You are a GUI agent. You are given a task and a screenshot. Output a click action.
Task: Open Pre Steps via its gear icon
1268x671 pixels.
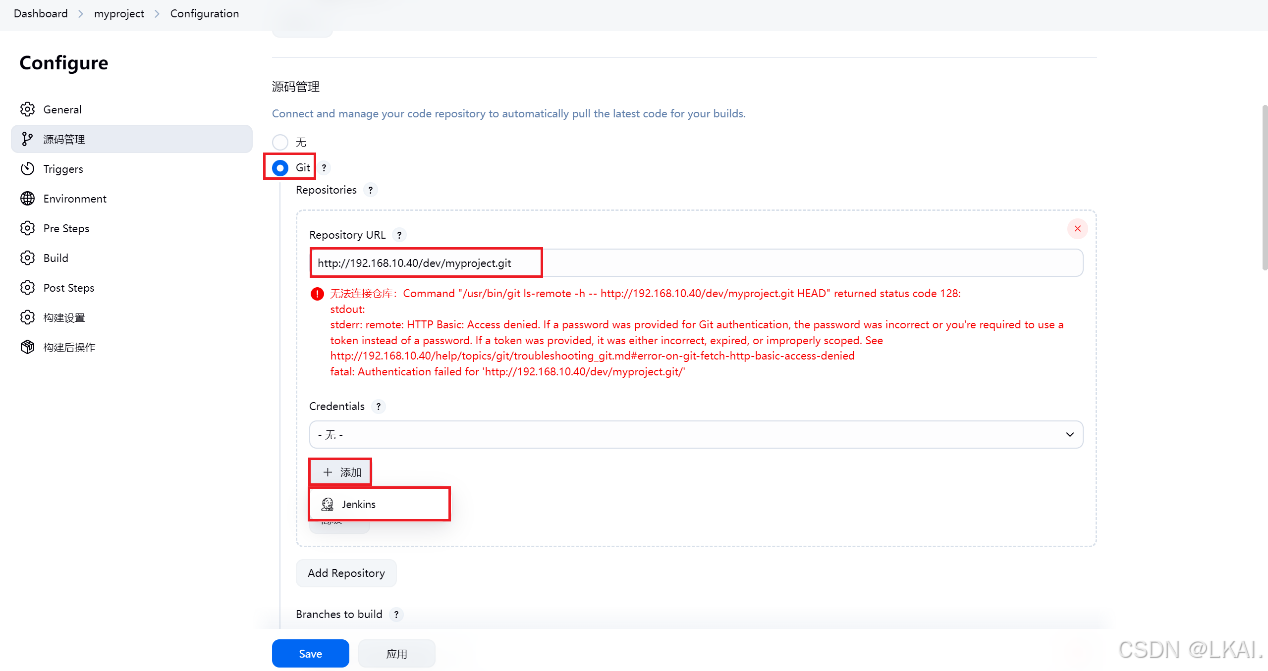point(27,228)
